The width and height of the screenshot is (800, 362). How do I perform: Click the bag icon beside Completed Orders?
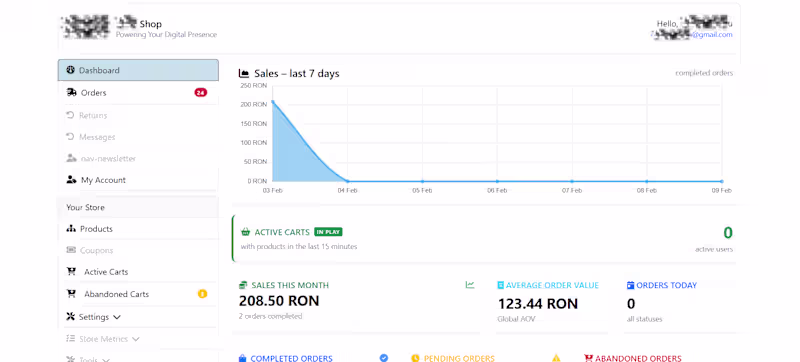pyautogui.click(x=242, y=358)
